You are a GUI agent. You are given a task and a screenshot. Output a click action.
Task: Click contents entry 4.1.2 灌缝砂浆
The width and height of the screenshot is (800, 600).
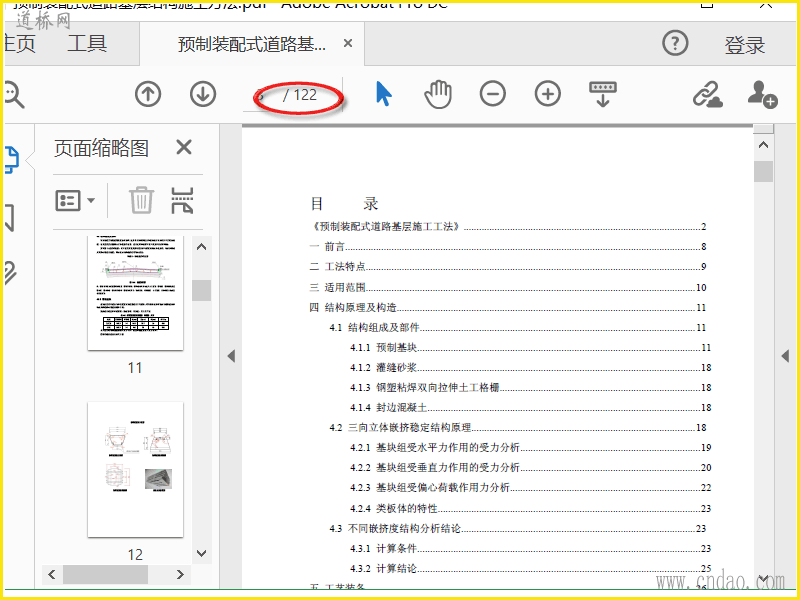(530, 367)
